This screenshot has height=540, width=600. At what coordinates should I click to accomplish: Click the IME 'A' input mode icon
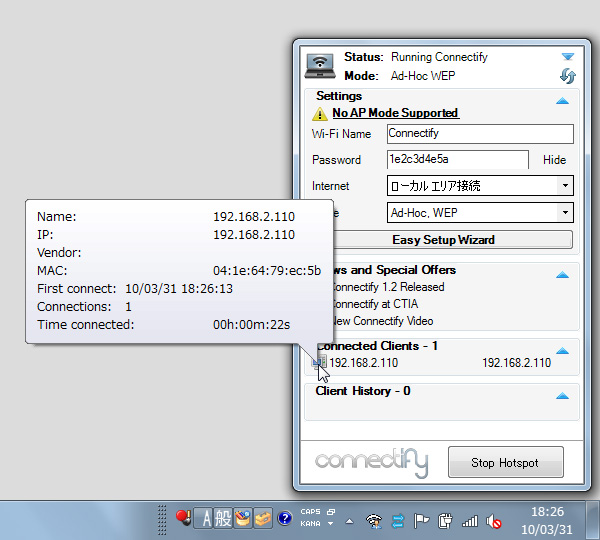[x=203, y=519]
